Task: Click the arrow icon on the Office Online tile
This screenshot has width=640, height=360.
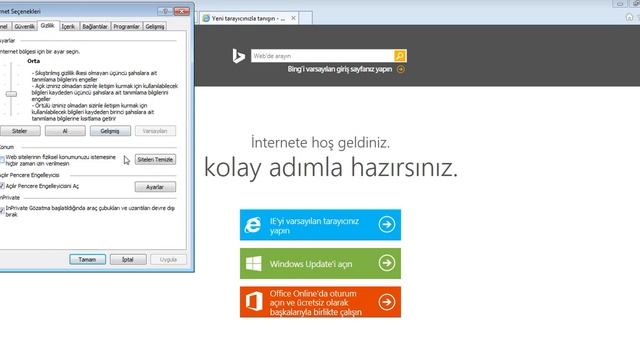Action: (387, 302)
